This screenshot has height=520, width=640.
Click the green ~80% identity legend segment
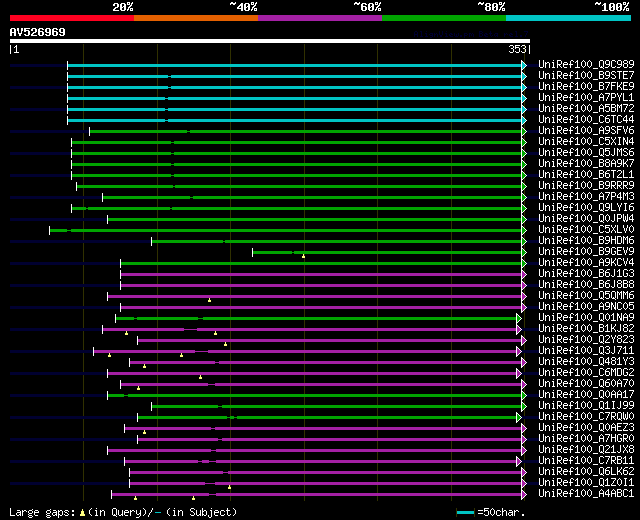(x=444, y=18)
